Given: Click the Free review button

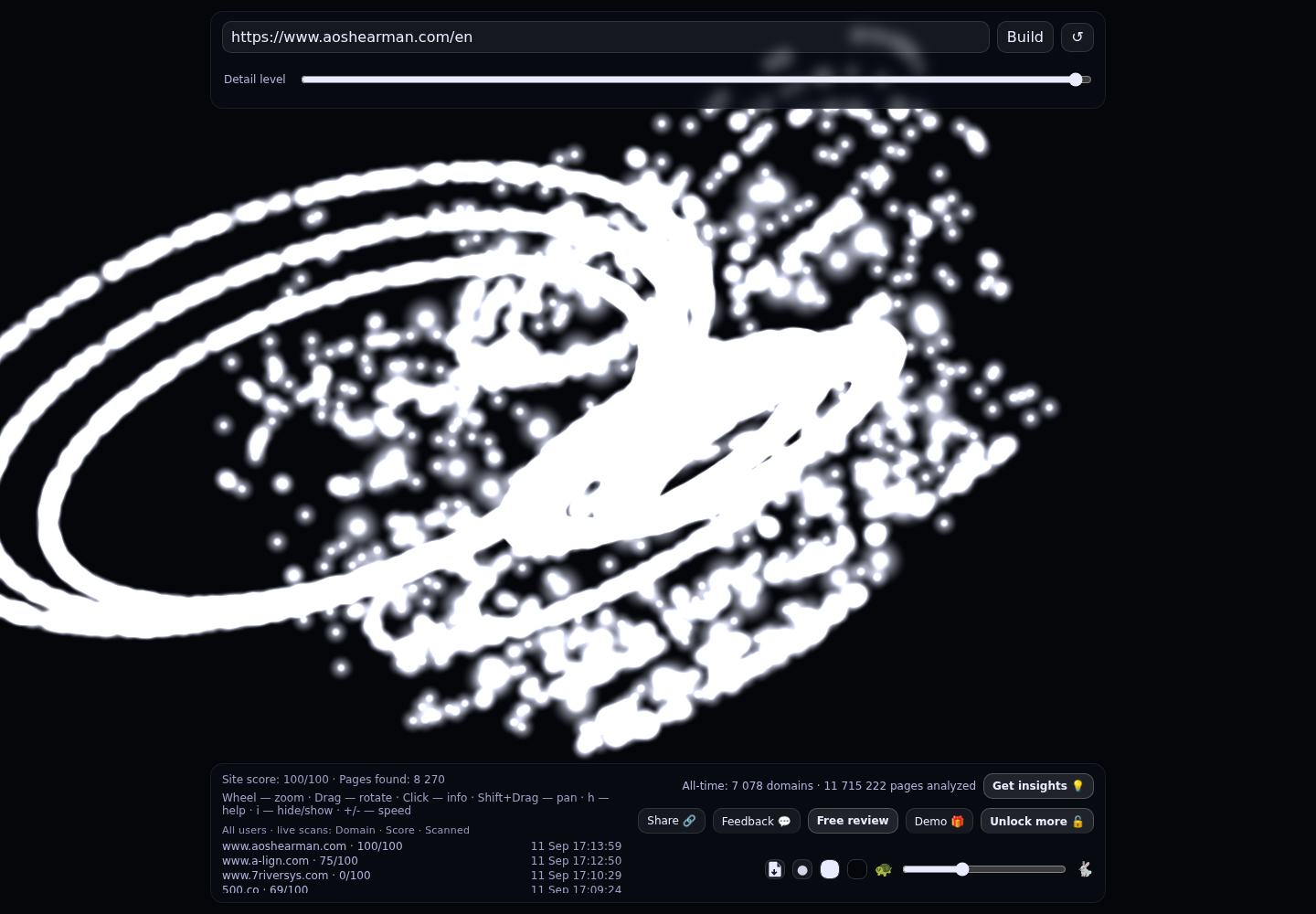Looking at the screenshot, I should click(853, 821).
